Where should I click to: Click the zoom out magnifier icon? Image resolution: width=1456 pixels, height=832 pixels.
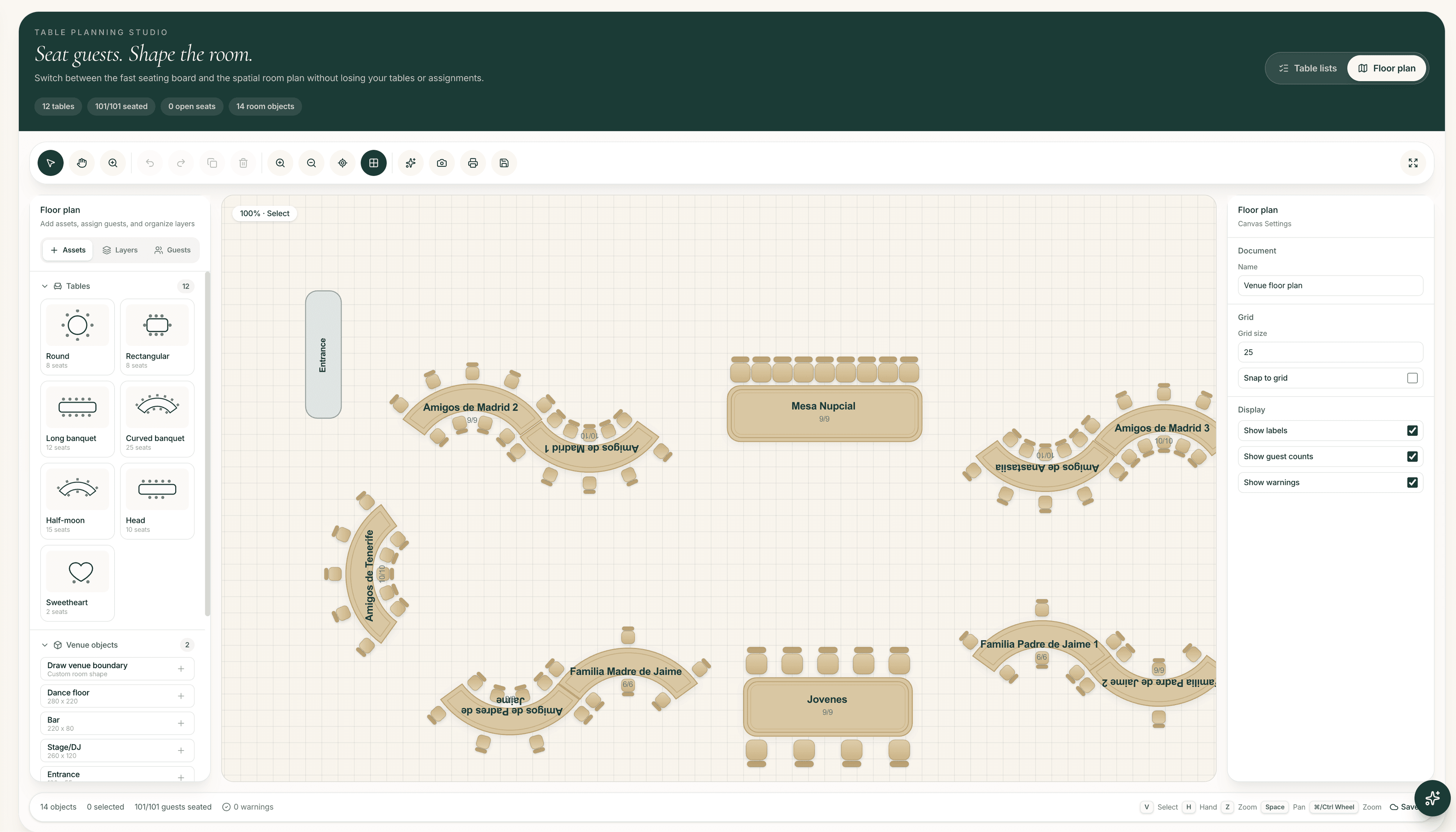point(311,163)
